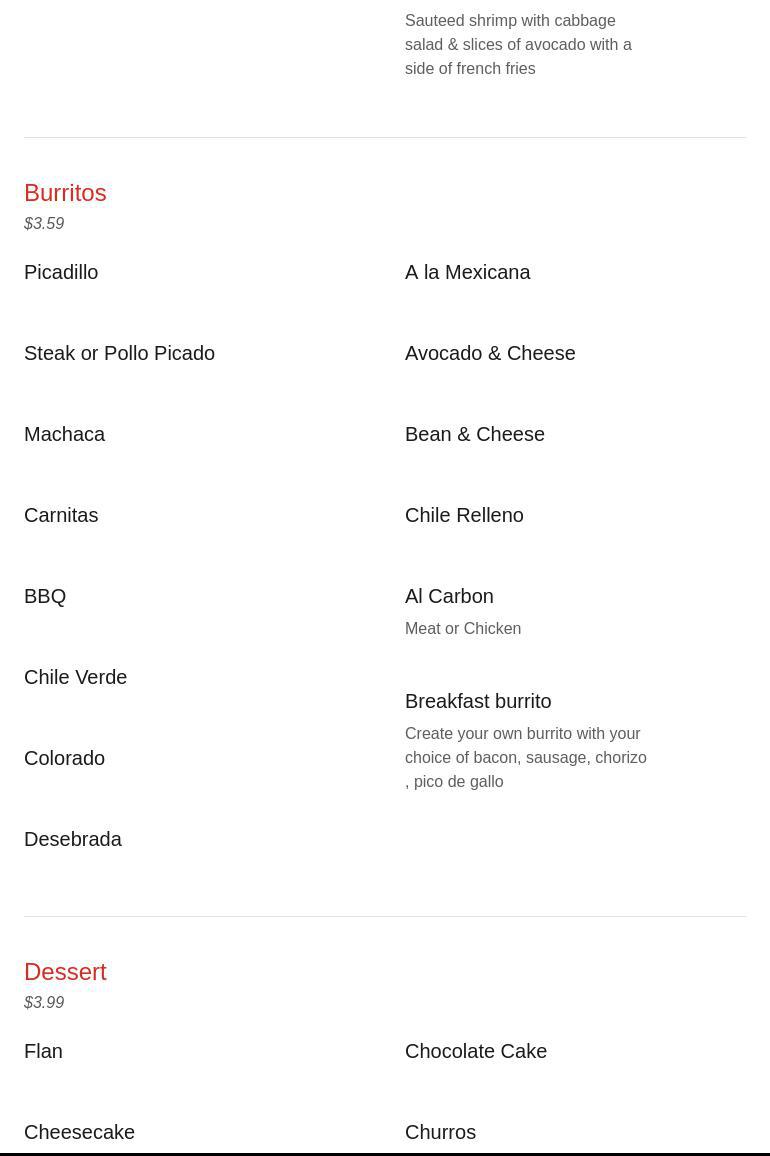Image resolution: width=770 pixels, height=1156 pixels.
Task: Click the Churros dessert item
Action: coord(440,1132)
